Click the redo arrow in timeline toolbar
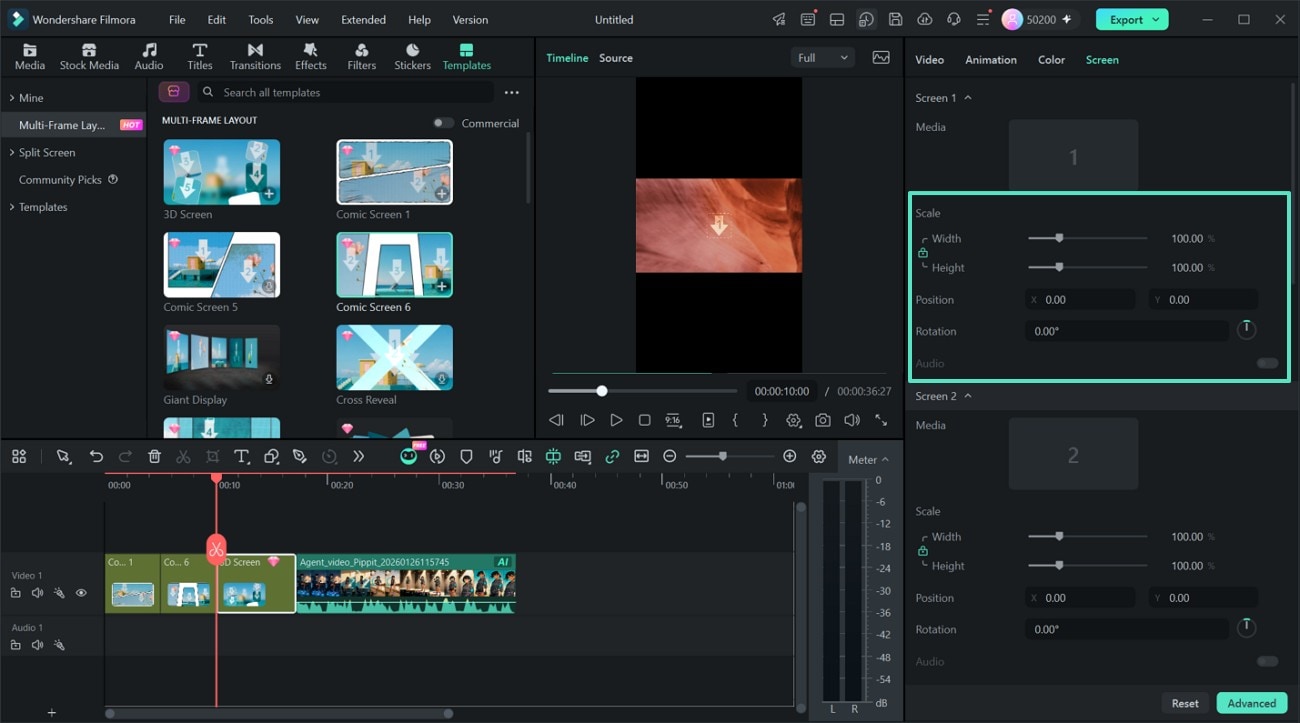1300x723 pixels. pyautogui.click(x=125, y=456)
